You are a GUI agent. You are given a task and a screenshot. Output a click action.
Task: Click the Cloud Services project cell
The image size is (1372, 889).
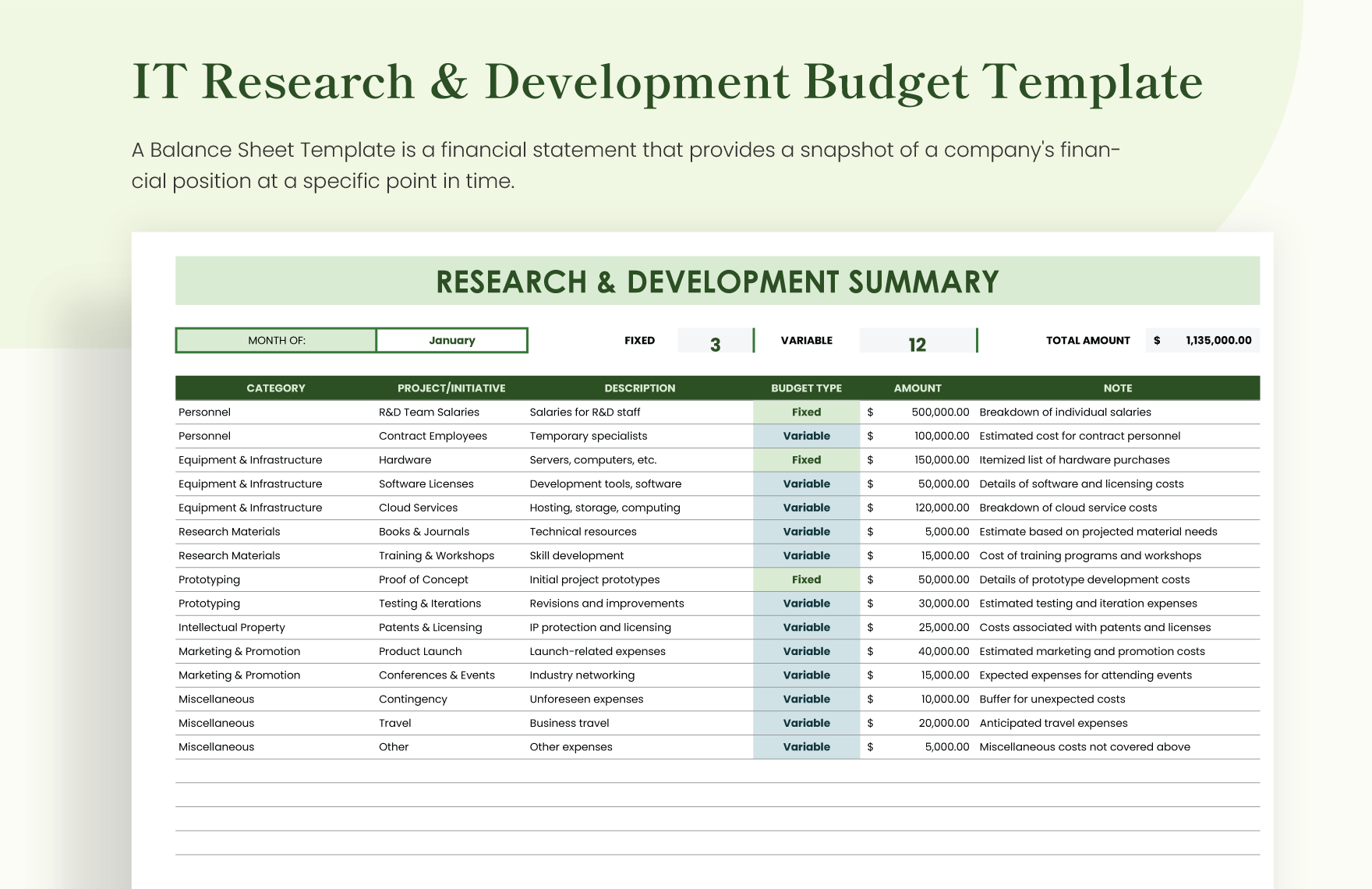418,508
